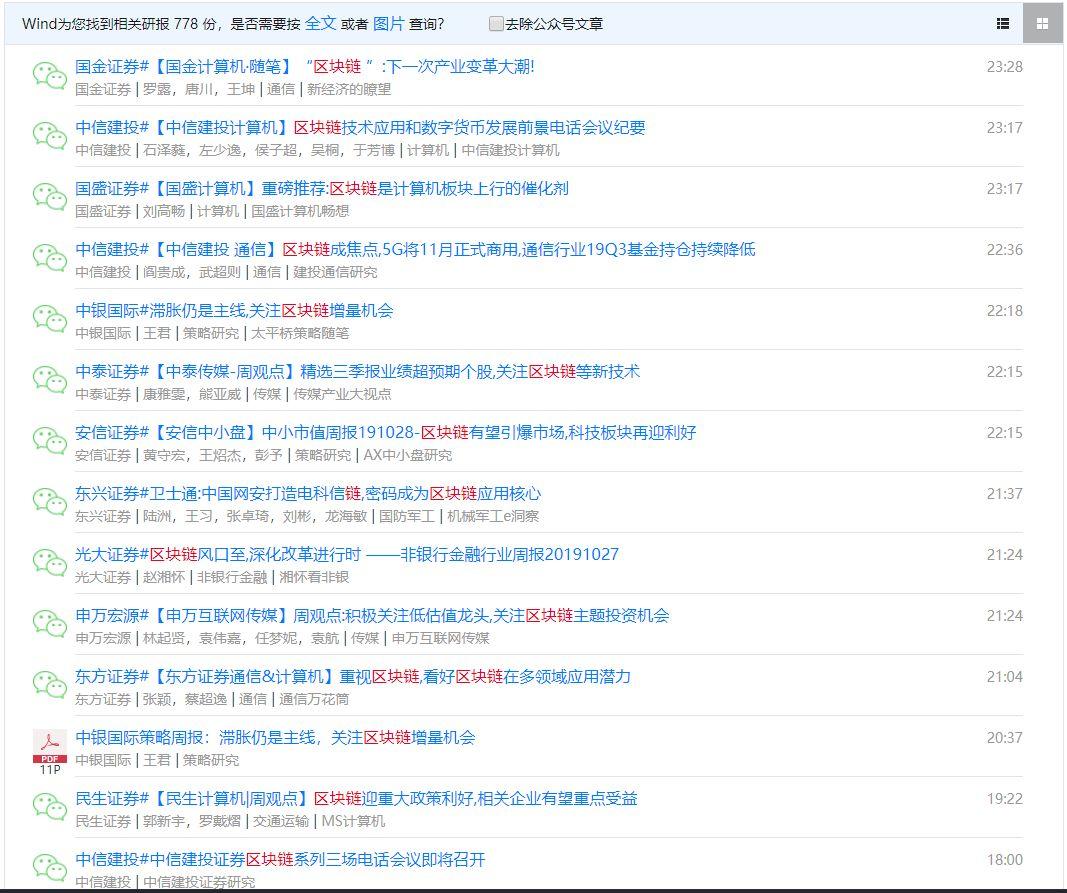Click 中信建投计算机 source label

pyautogui.click(x=510, y=150)
